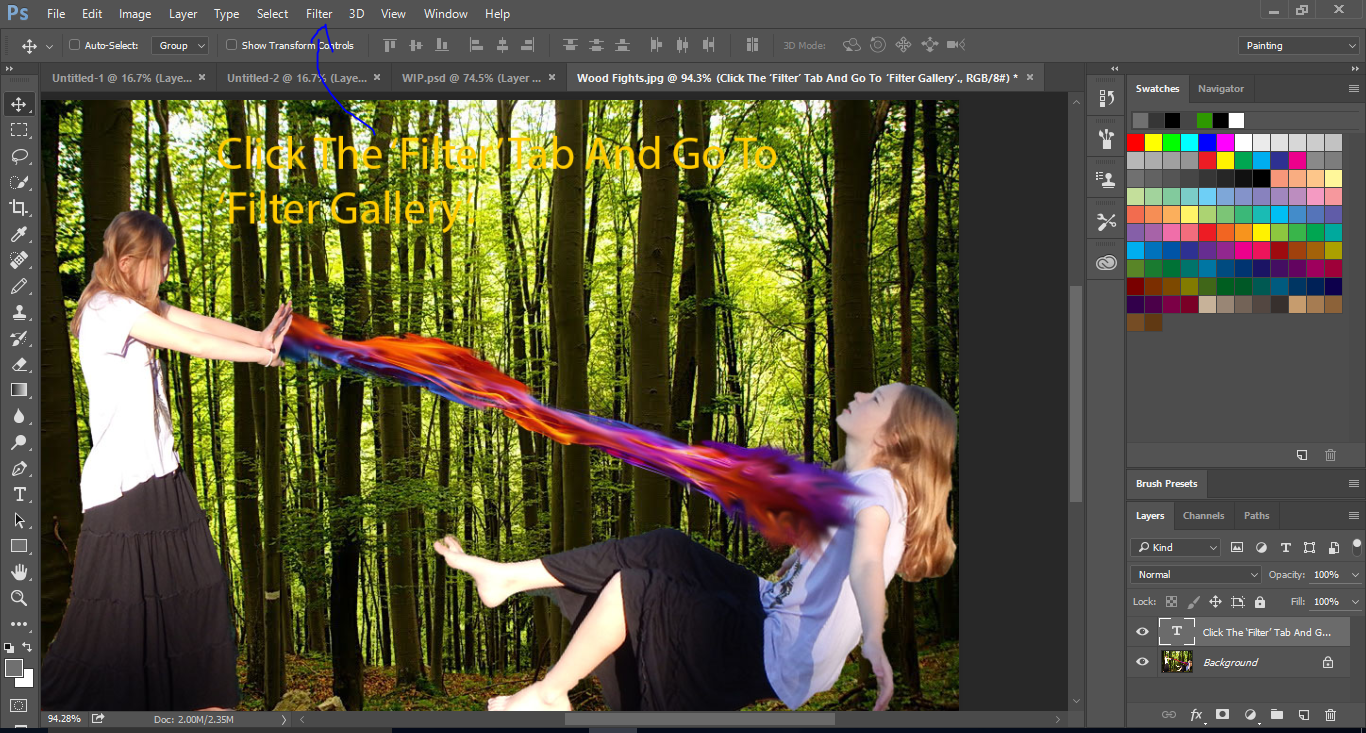Pick the yellow swatch in top row
The width and height of the screenshot is (1366, 733).
(x=1153, y=143)
